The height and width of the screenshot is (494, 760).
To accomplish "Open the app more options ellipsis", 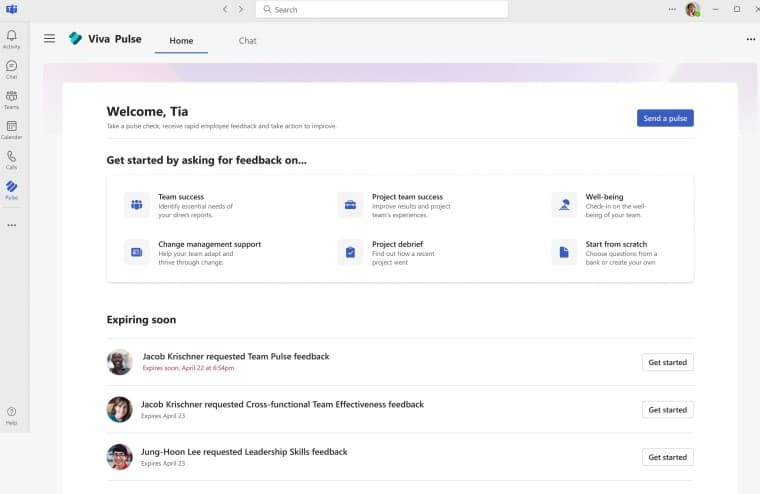I will (751, 39).
